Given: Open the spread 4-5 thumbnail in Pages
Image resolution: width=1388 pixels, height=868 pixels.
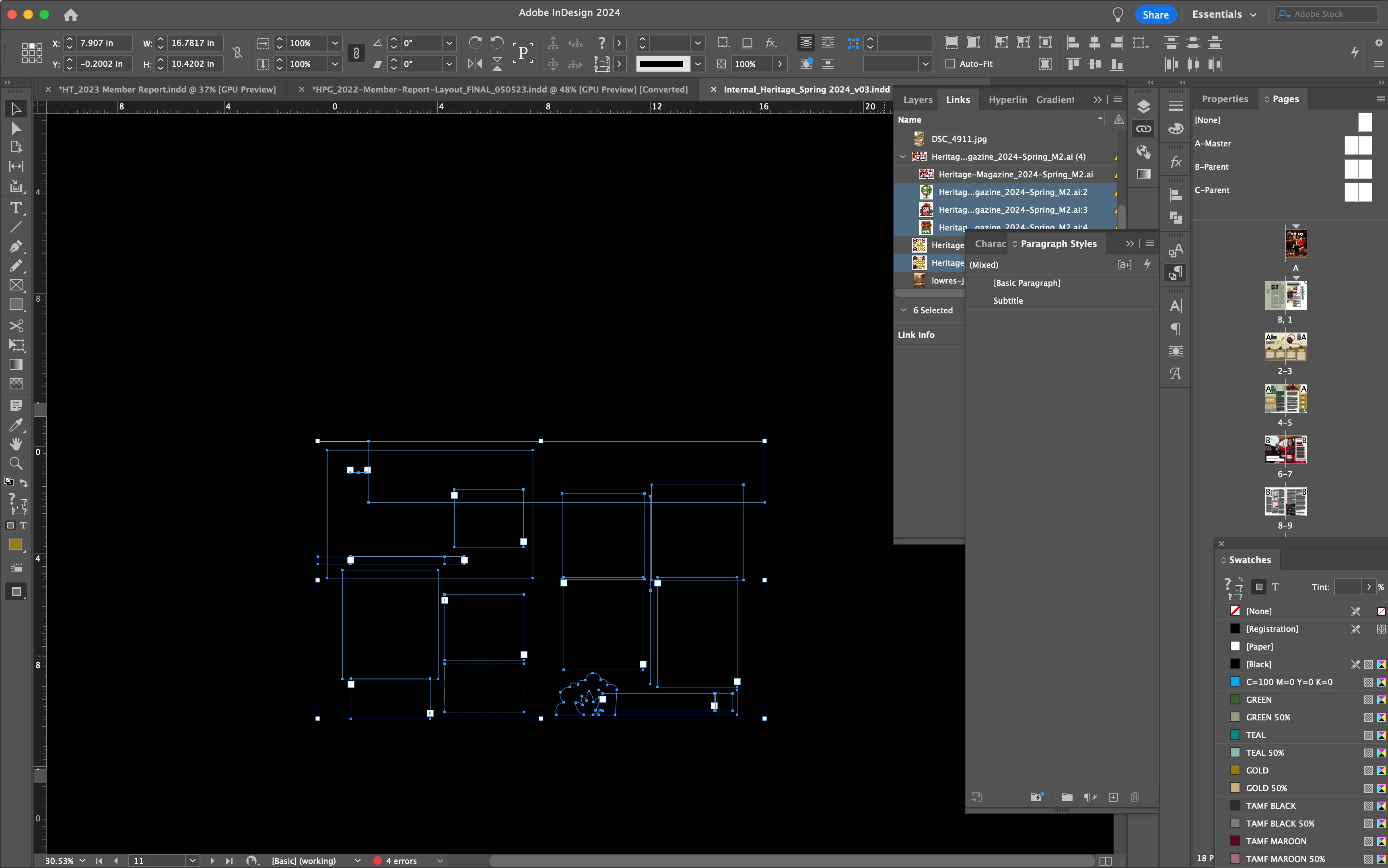Looking at the screenshot, I should coord(1285,399).
